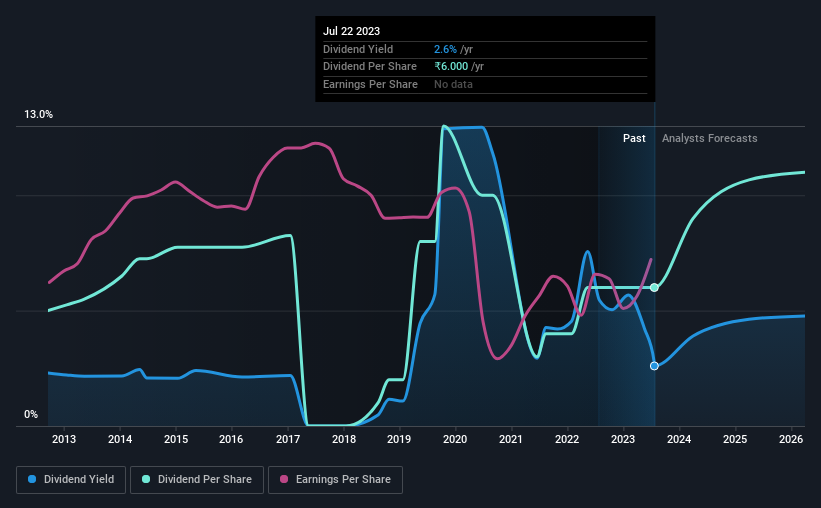Click the 2023 year on the axis
The width and height of the screenshot is (821, 508).
623,439
